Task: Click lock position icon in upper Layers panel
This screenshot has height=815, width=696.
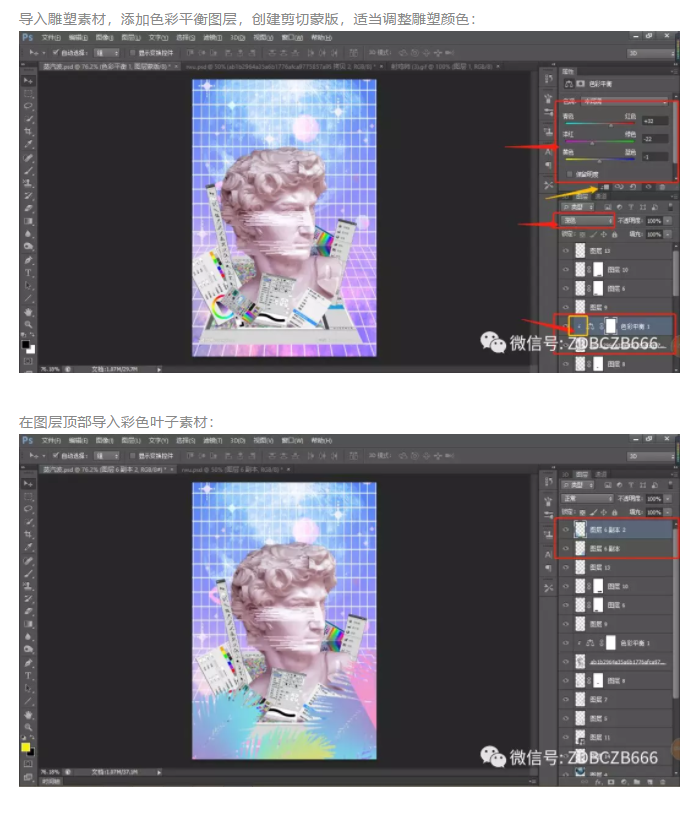Action: (x=603, y=235)
